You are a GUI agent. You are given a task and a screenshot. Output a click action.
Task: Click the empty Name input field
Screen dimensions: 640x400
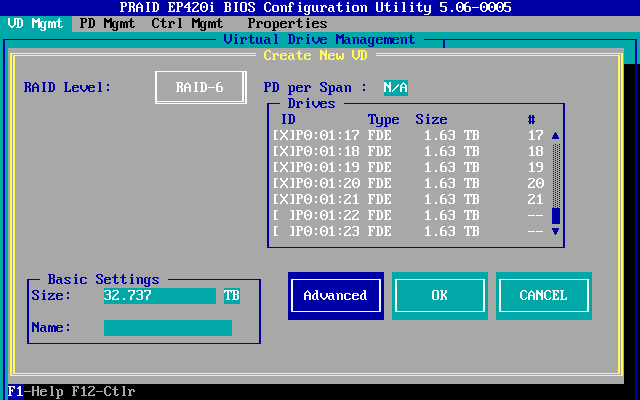(168, 328)
